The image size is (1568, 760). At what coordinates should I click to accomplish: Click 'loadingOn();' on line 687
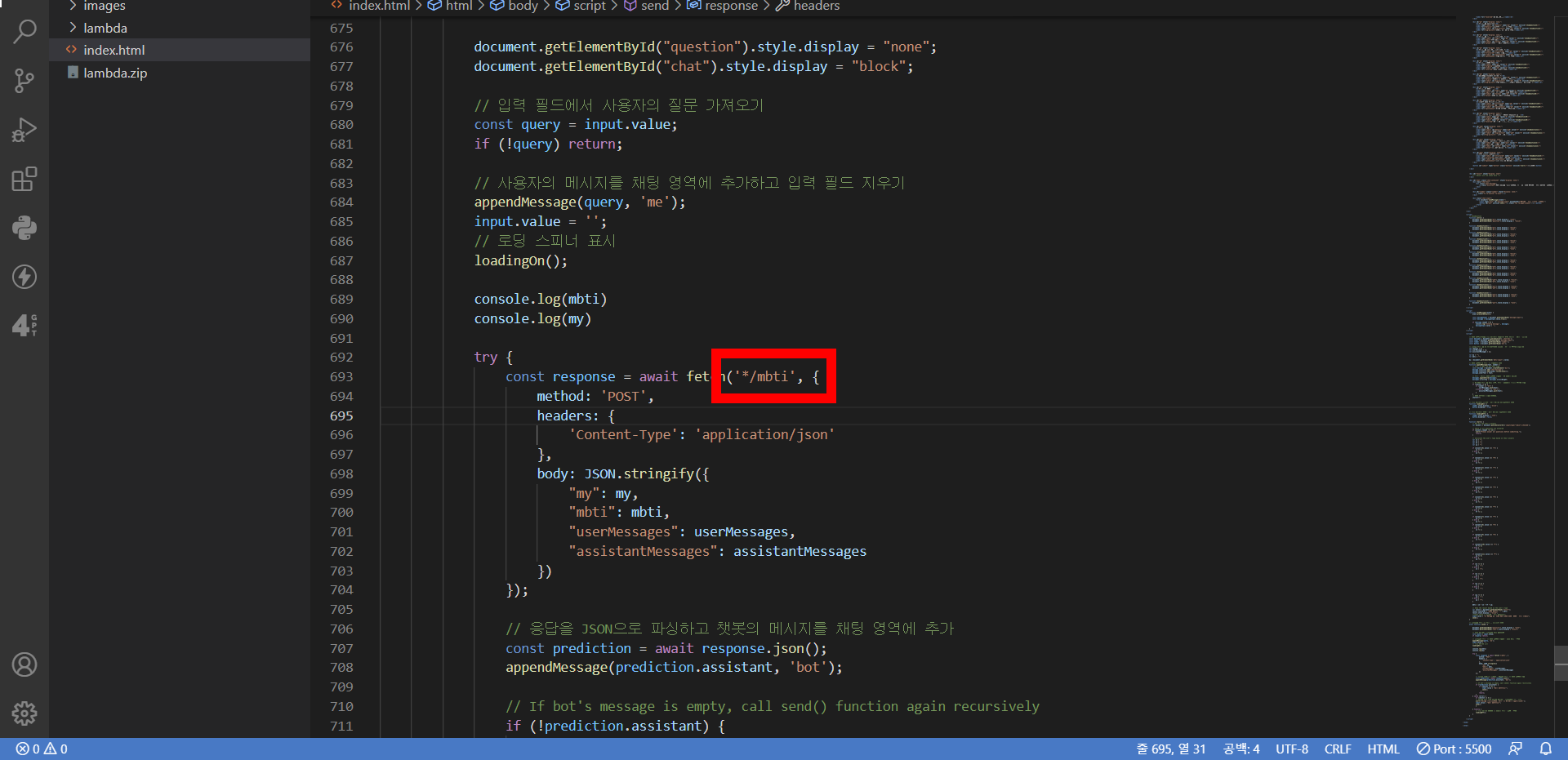[x=520, y=260]
